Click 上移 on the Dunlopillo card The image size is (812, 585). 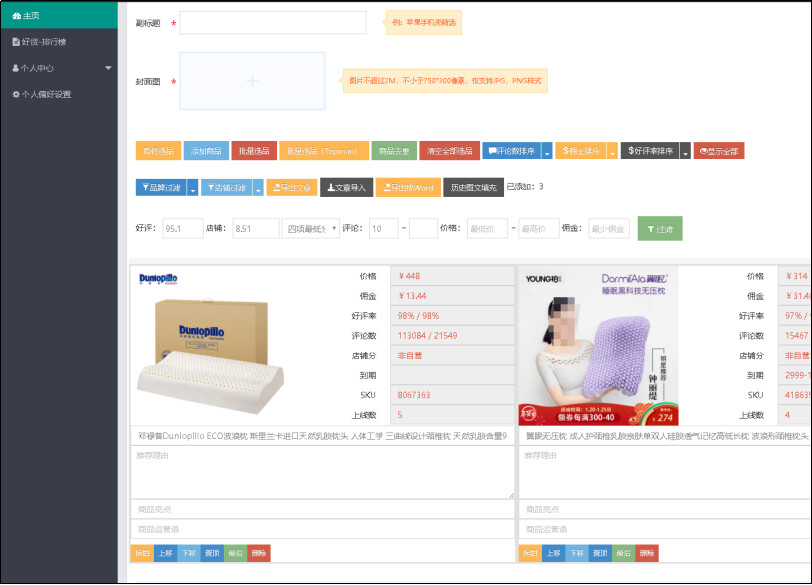click(x=166, y=553)
